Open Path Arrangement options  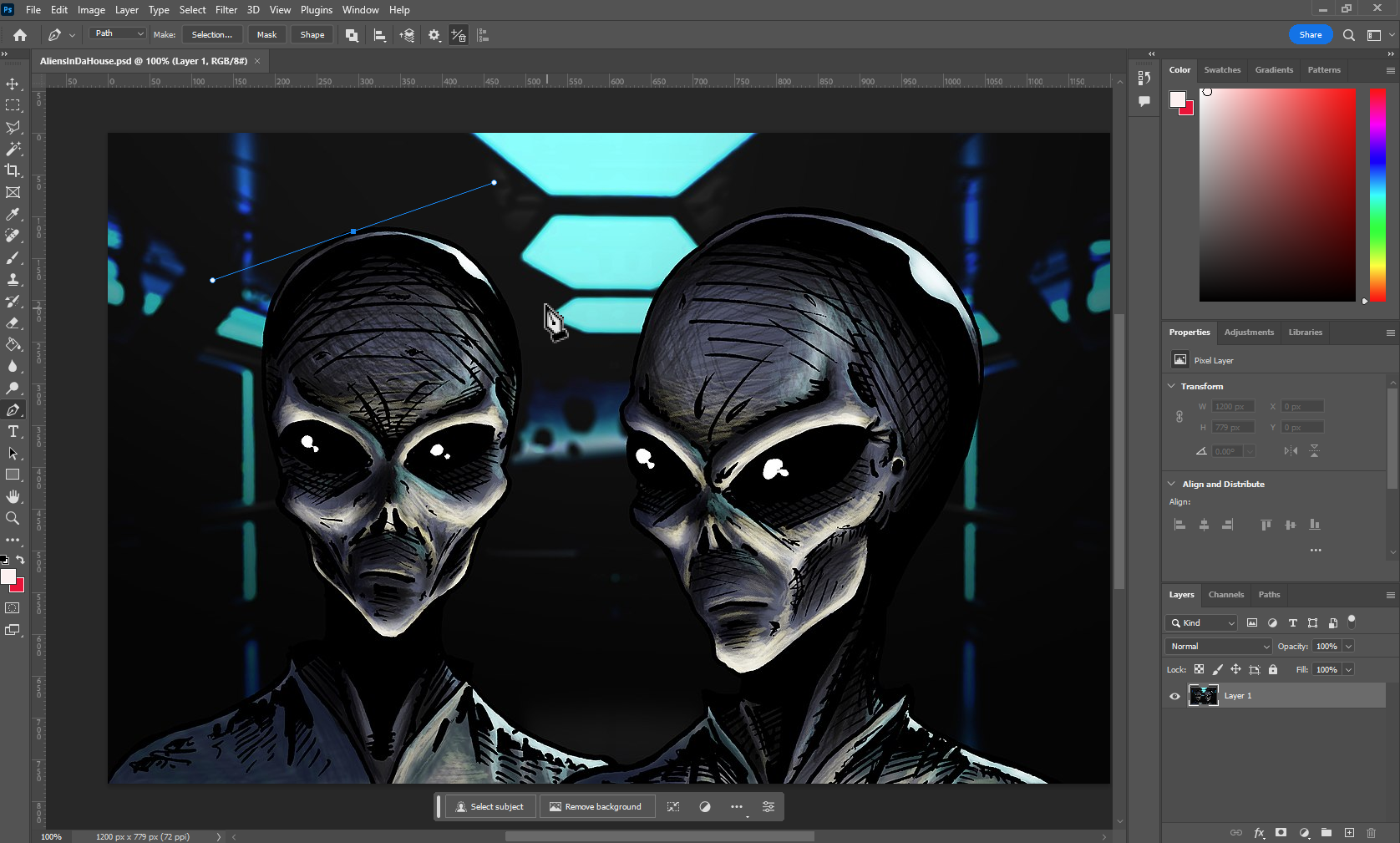click(407, 35)
